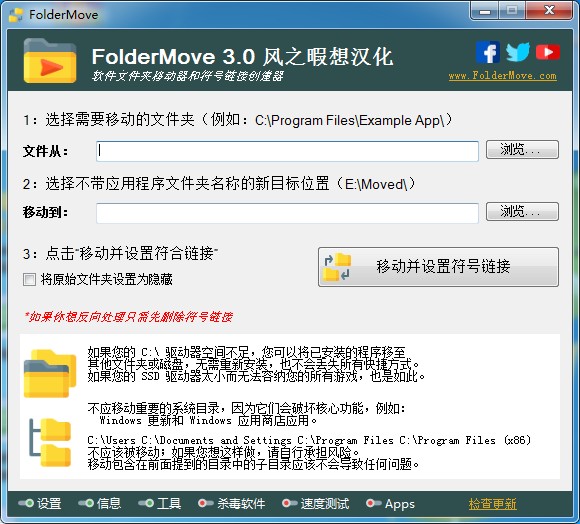Click the folder tree icon in info panel

click(50, 442)
